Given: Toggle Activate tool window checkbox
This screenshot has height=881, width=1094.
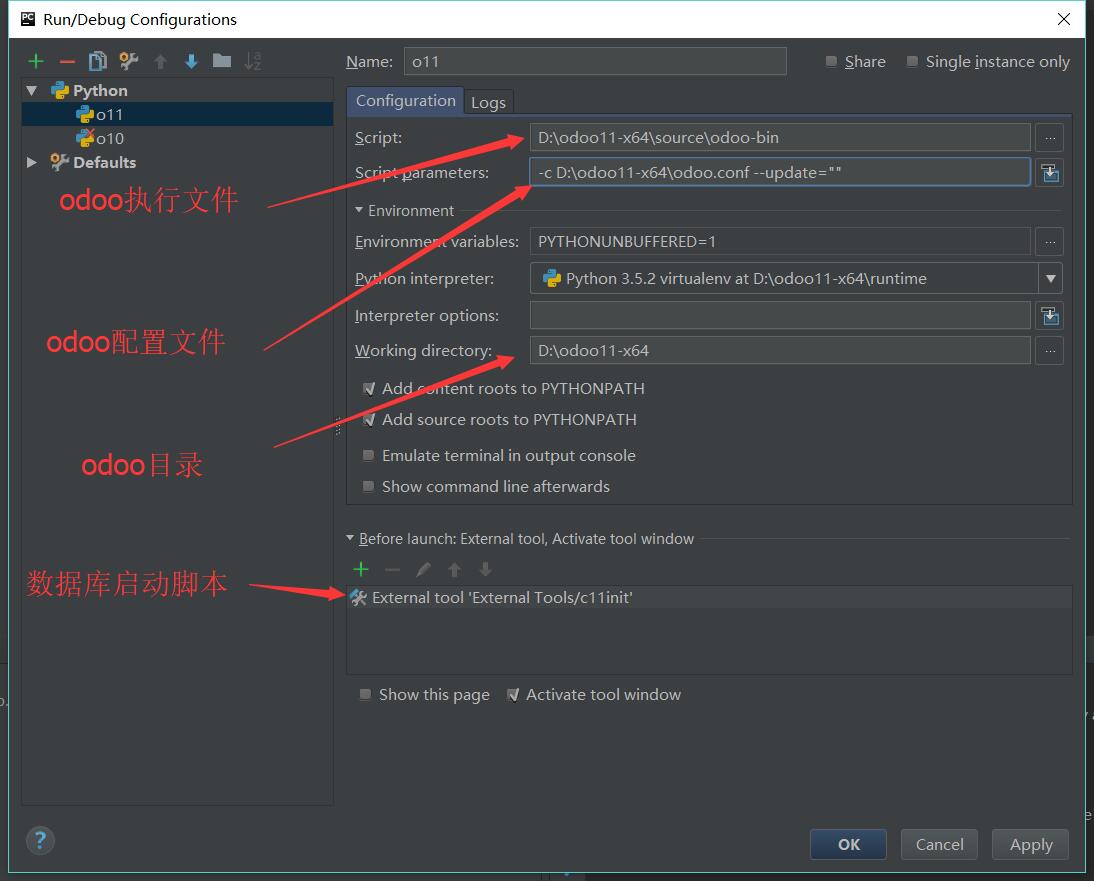Looking at the screenshot, I should [x=513, y=694].
